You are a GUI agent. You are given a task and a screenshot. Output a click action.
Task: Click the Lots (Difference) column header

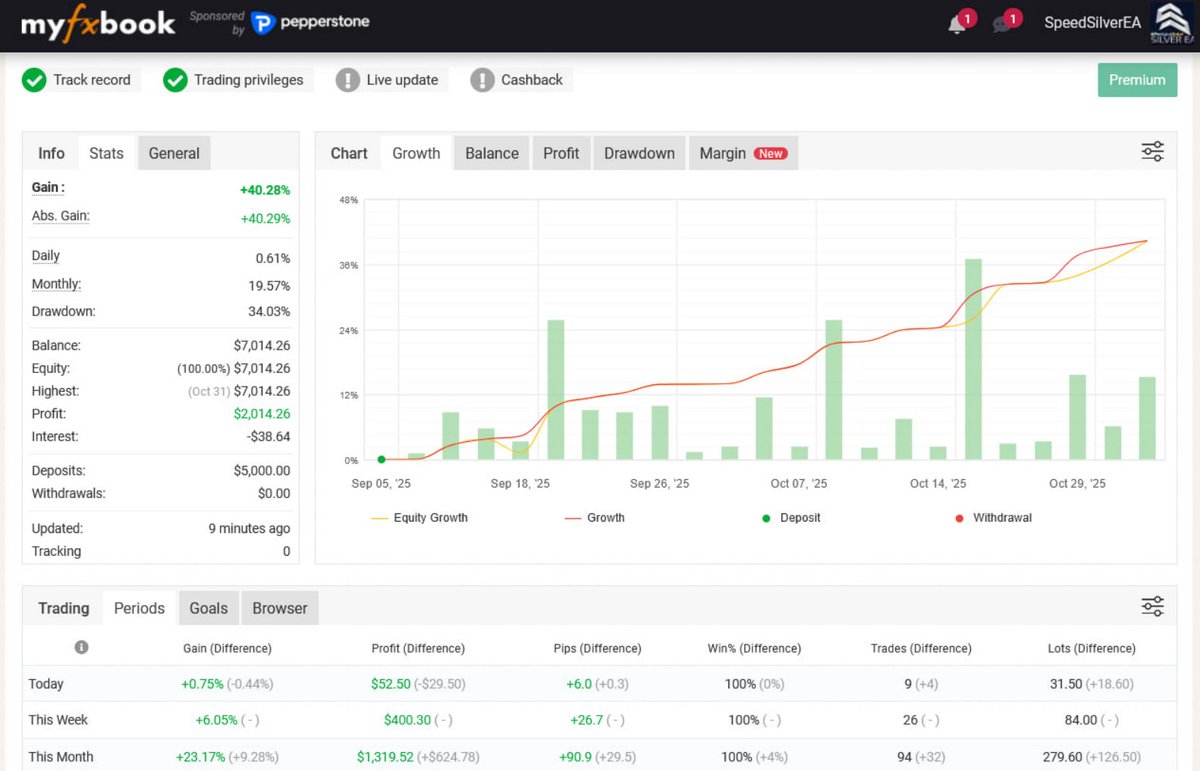1092,648
